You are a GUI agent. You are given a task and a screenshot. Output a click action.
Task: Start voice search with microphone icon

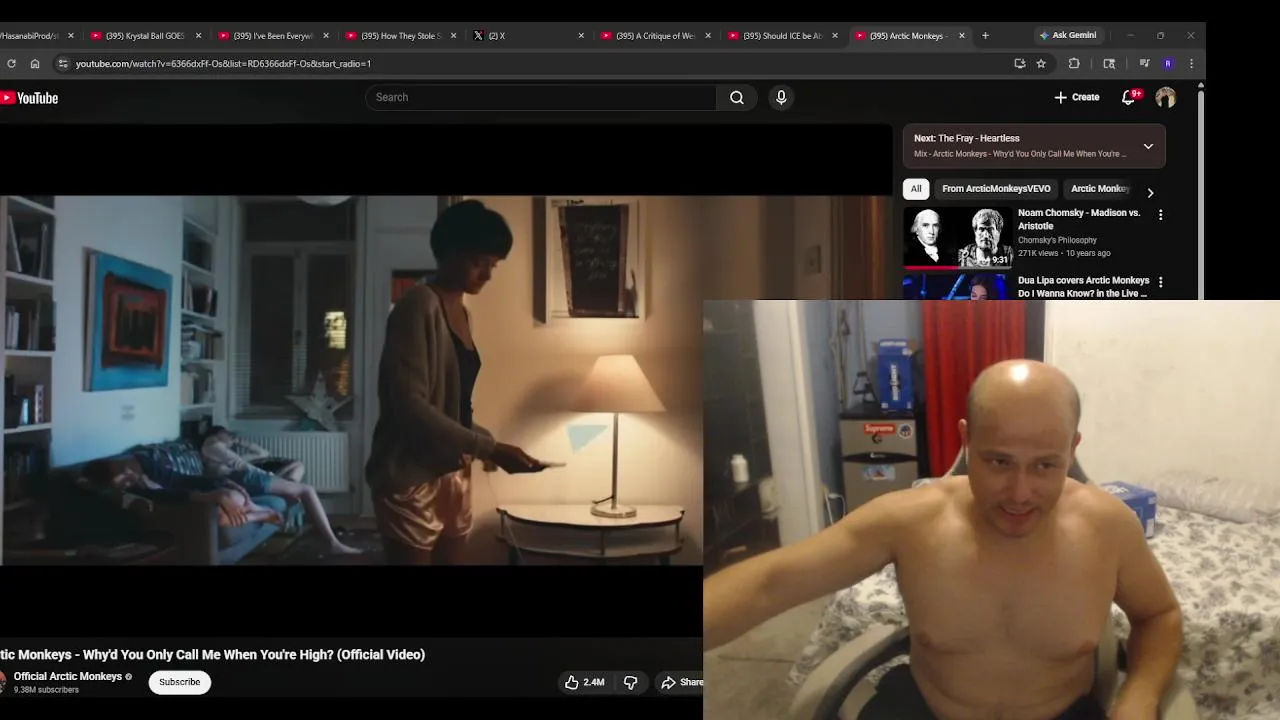click(x=781, y=97)
